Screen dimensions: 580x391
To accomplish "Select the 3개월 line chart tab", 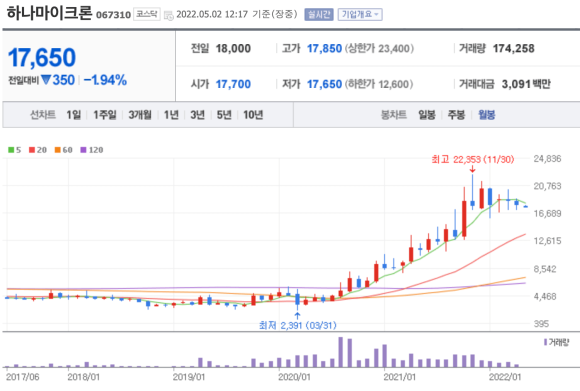I will point(140,115).
